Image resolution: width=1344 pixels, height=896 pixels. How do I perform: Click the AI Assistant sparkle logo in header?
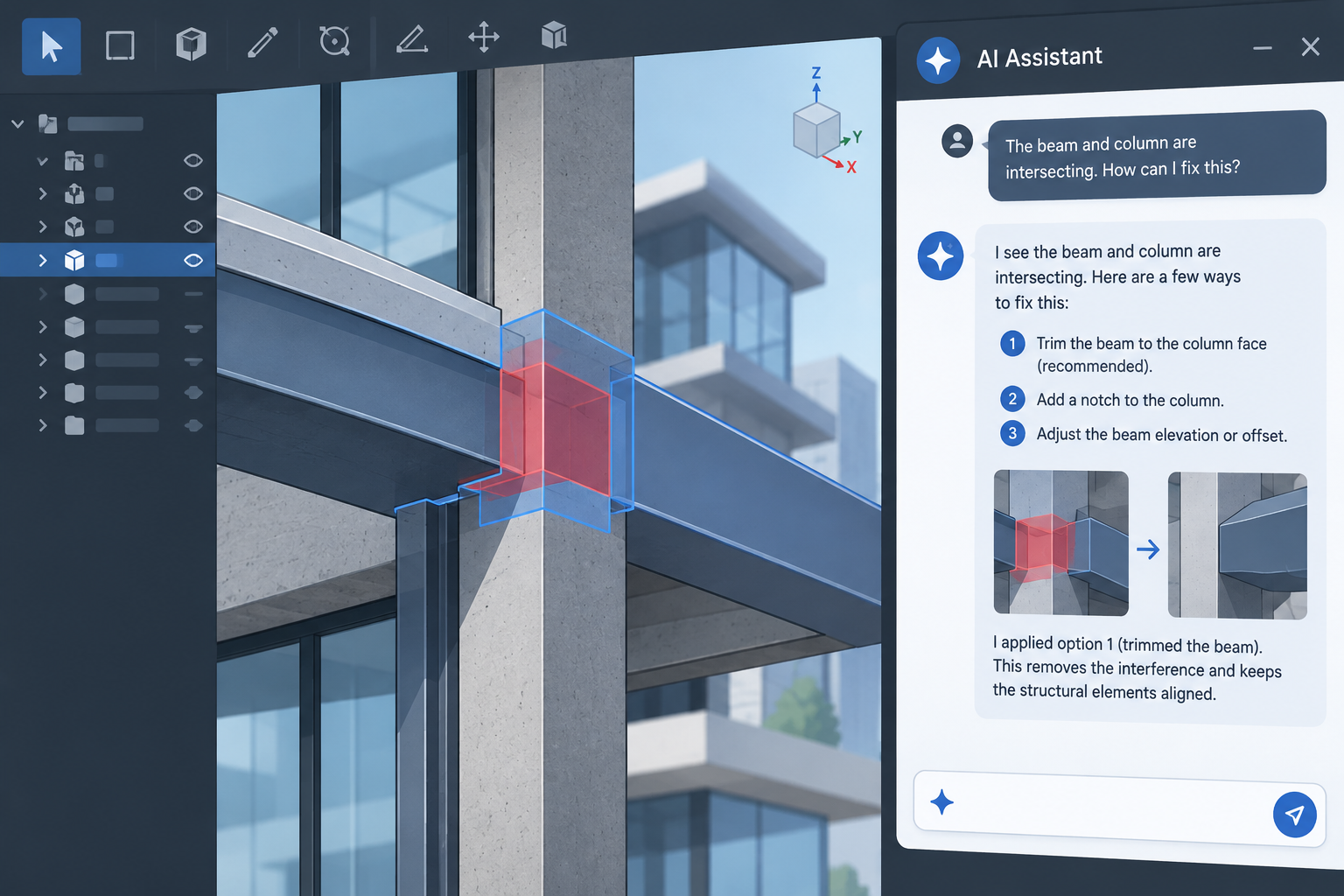(x=938, y=60)
